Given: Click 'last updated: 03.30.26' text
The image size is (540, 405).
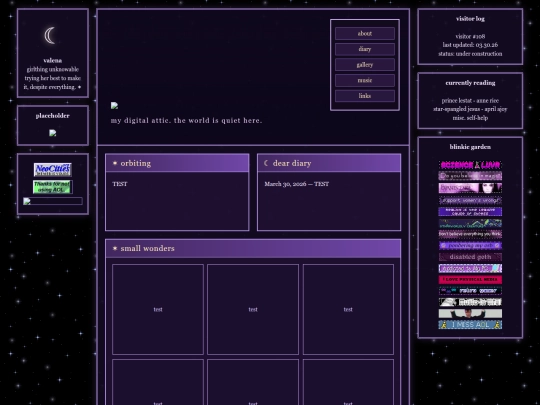Looking at the screenshot, I should click(x=470, y=45).
